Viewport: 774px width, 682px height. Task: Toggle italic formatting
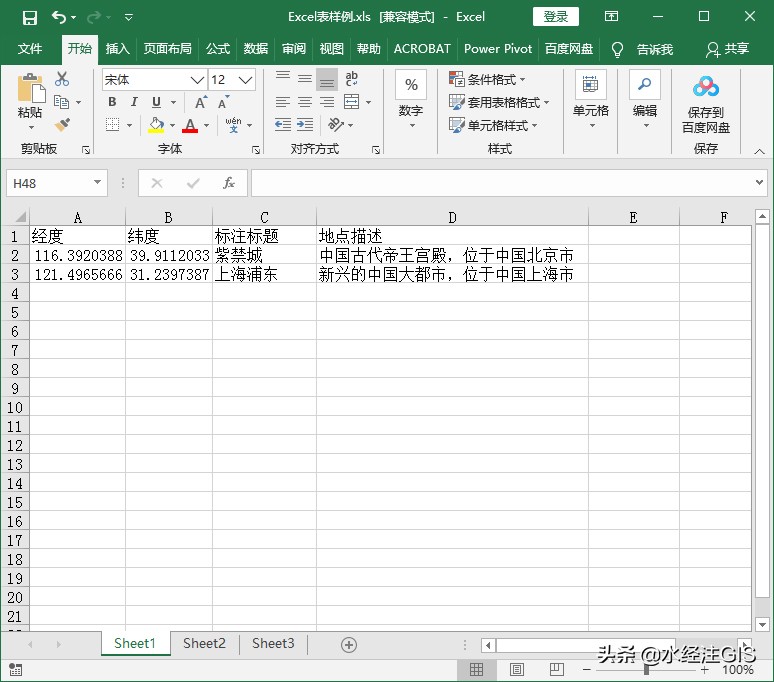point(134,102)
